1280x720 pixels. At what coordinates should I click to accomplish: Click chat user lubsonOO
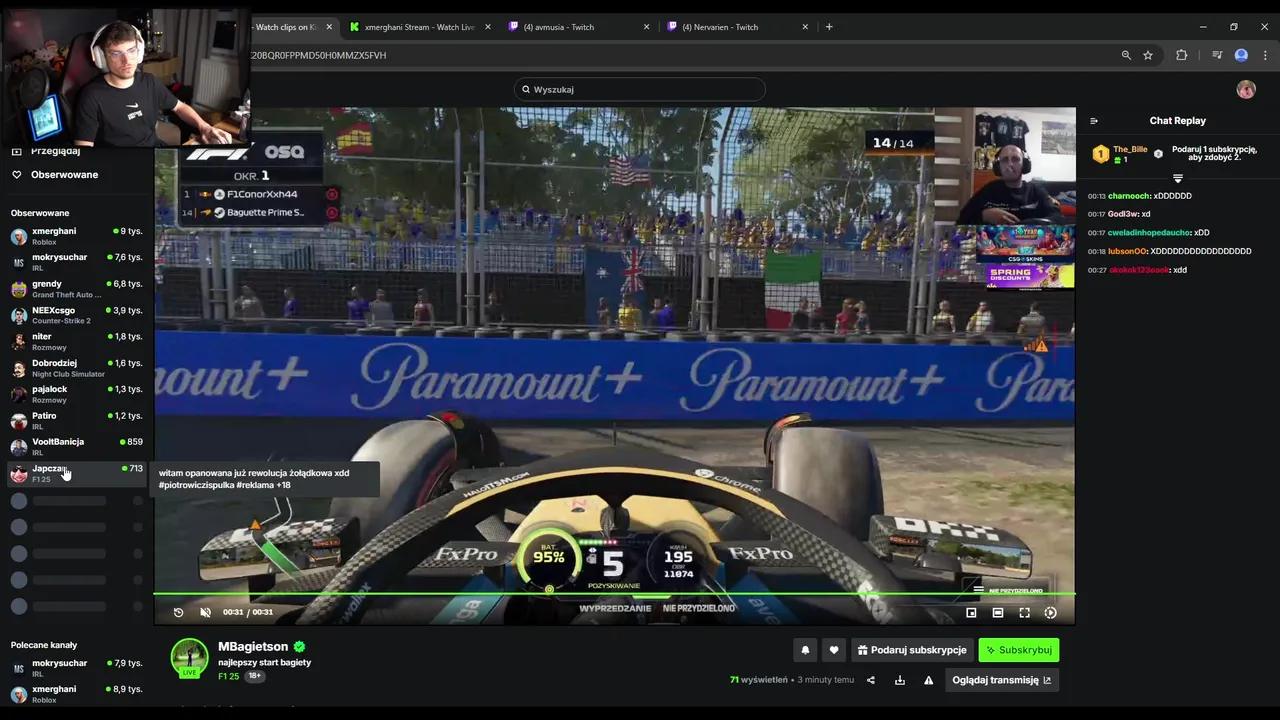[x=1127, y=251]
